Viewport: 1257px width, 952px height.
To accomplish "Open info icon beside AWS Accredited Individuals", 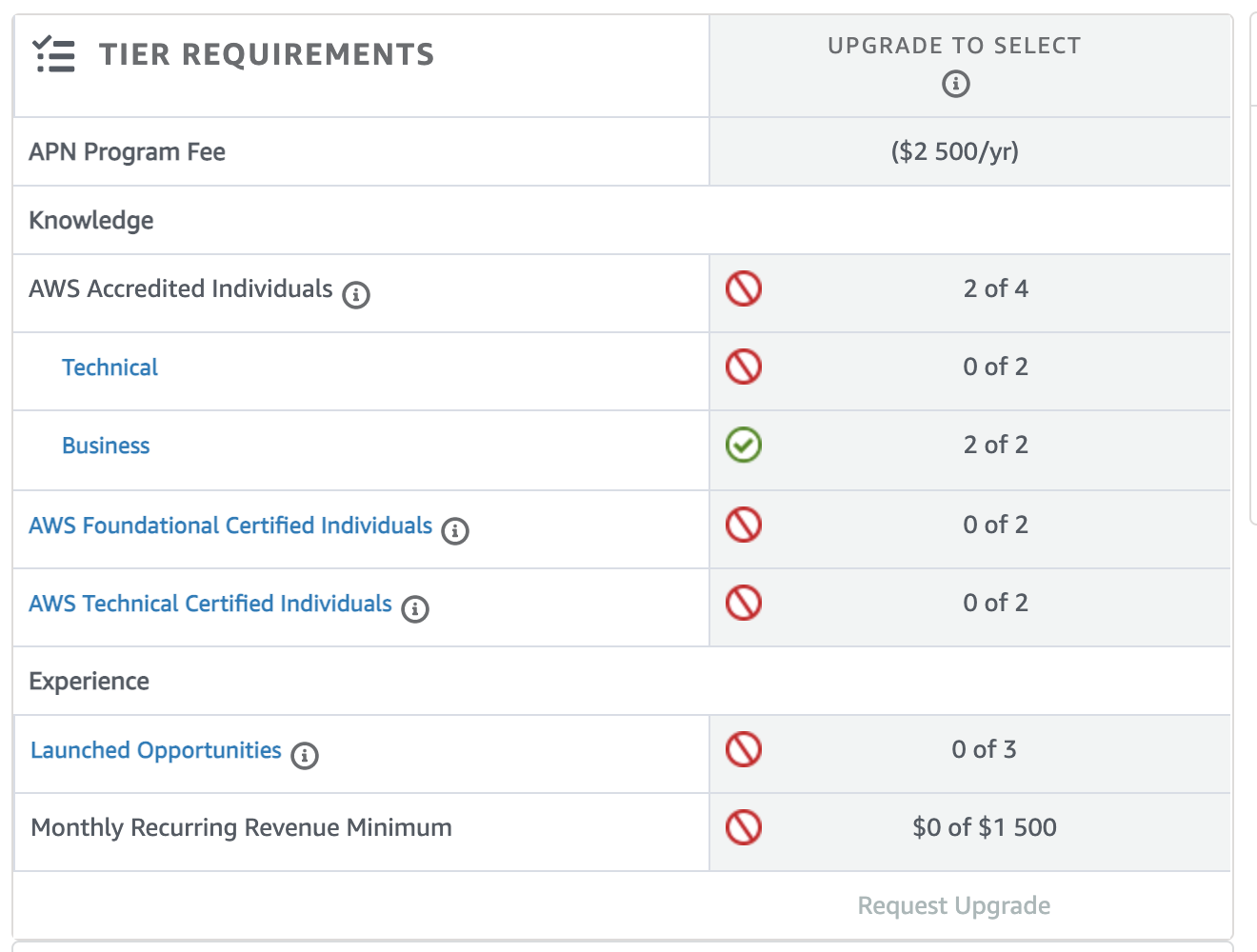I will 356,294.
